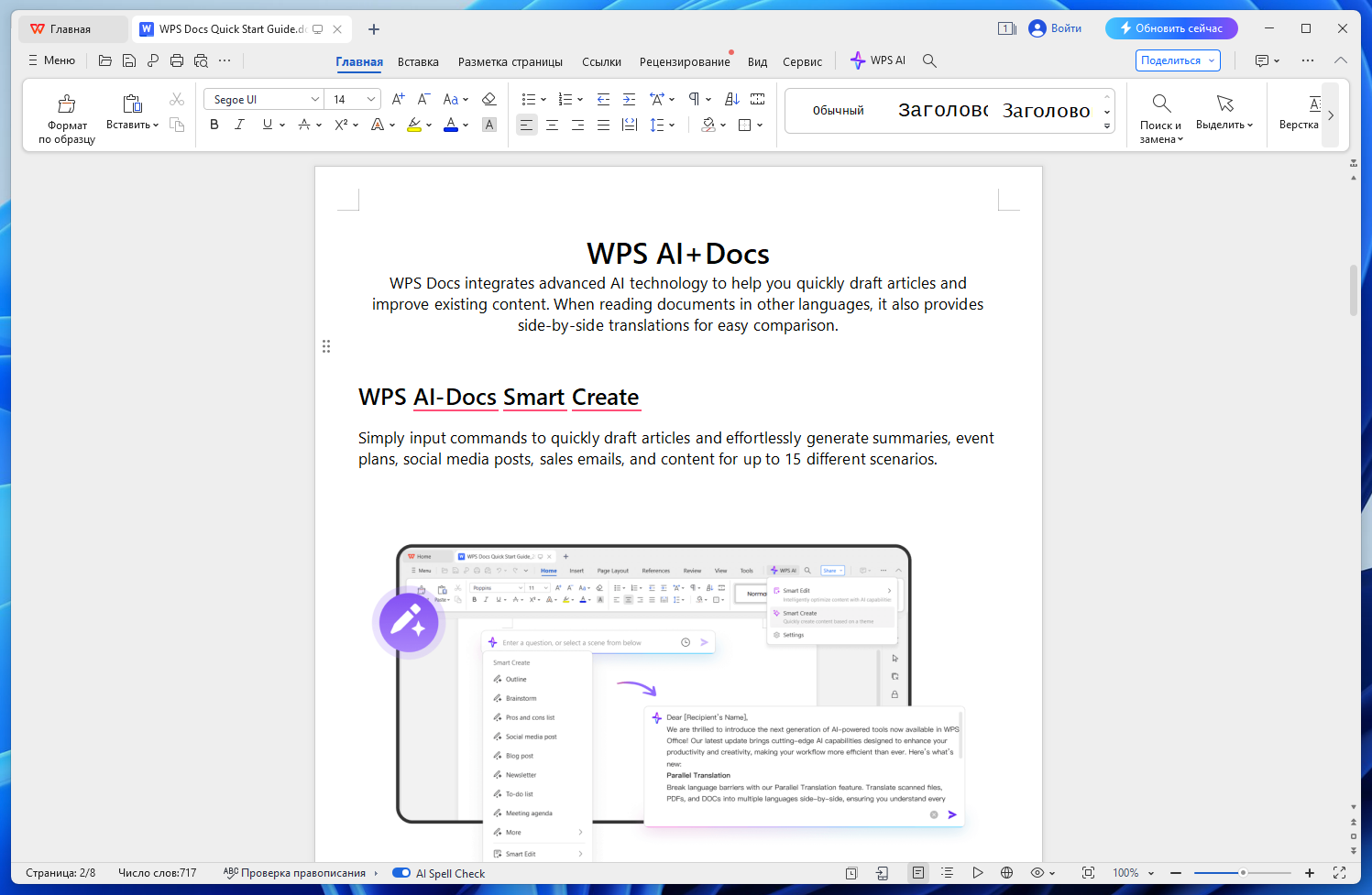This screenshot has height=895, width=1372.
Task: Toggle strikethrough formatting
Action: (303, 125)
